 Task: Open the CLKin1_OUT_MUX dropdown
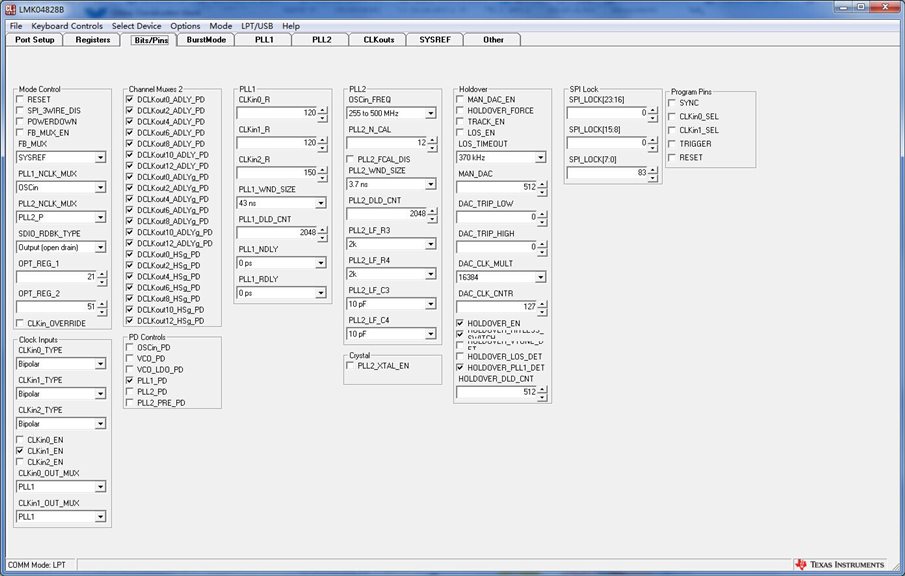tap(61, 517)
